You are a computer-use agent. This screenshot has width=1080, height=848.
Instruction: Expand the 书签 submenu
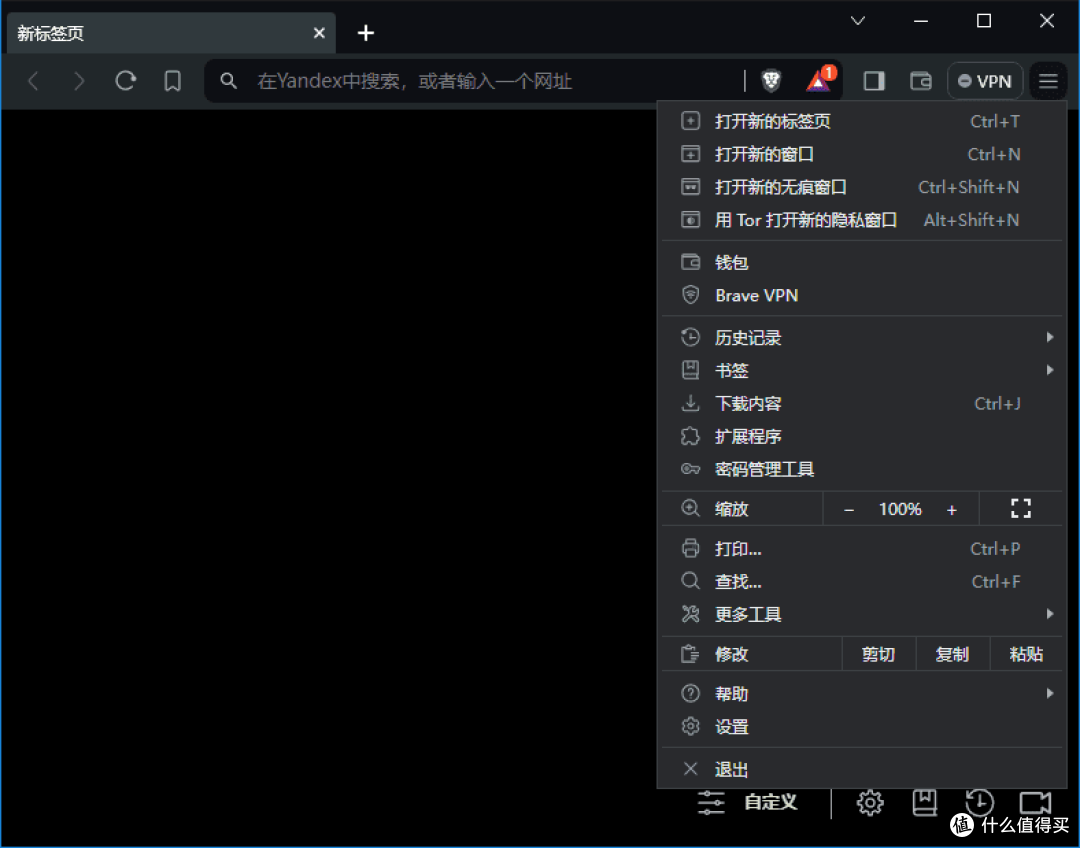point(861,371)
